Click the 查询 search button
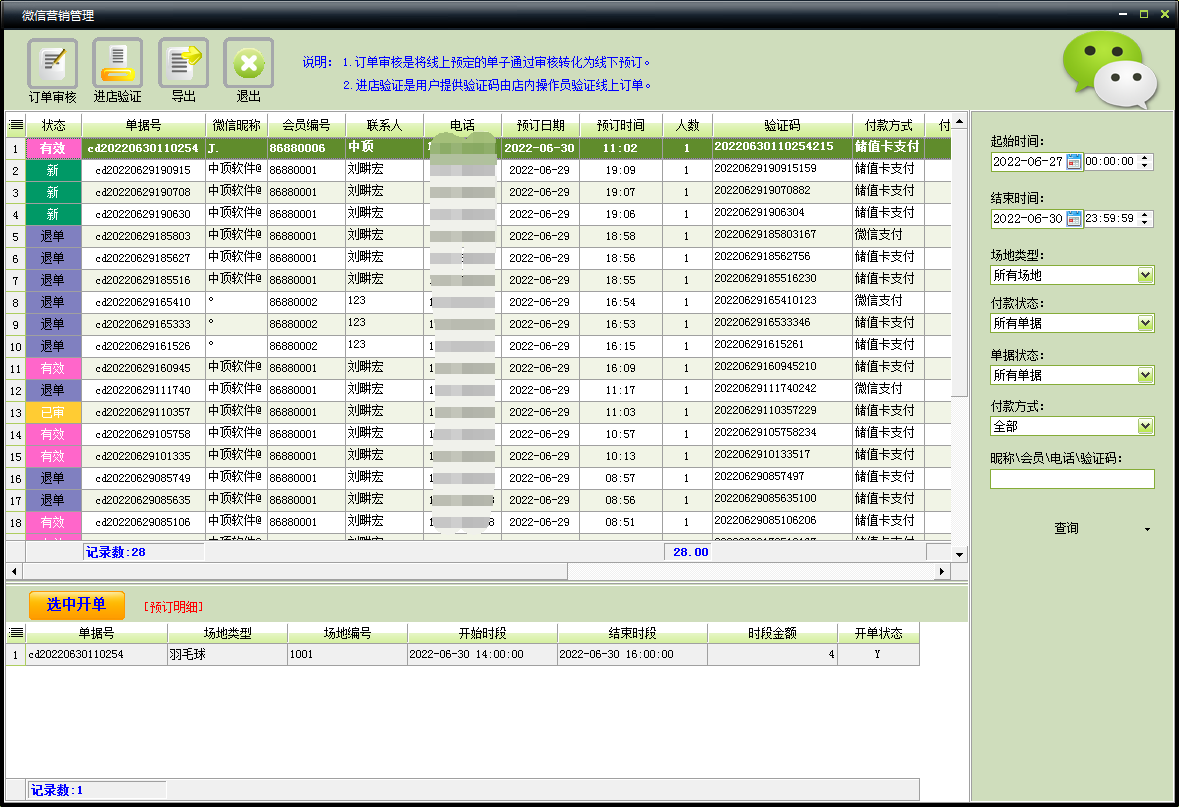This screenshot has width=1179, height=807. tap(1065, 529)
